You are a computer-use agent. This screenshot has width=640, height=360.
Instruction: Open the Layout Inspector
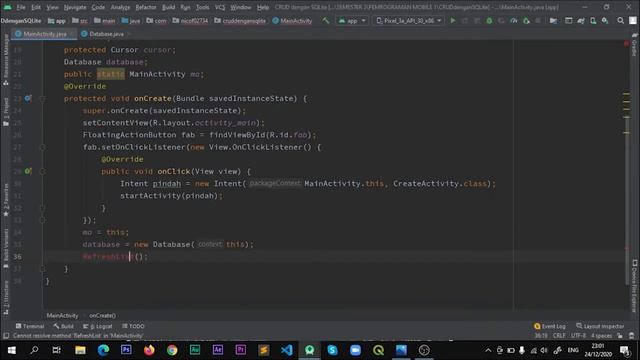click(x=600, y=326)
